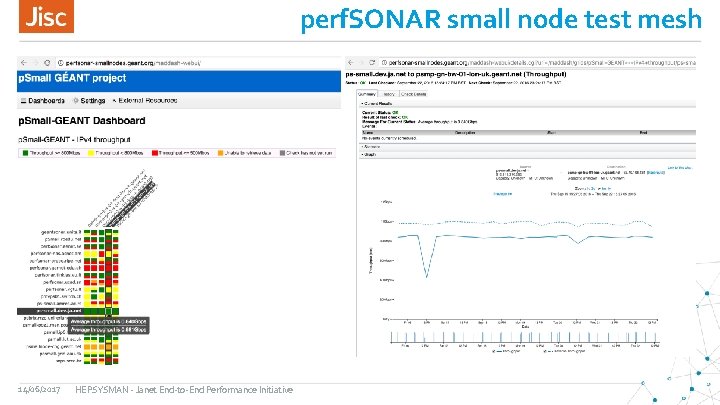Viewport: 720px width, 405px height.
Task: Collapse the Graph section
Action: (x=527, y=154)
